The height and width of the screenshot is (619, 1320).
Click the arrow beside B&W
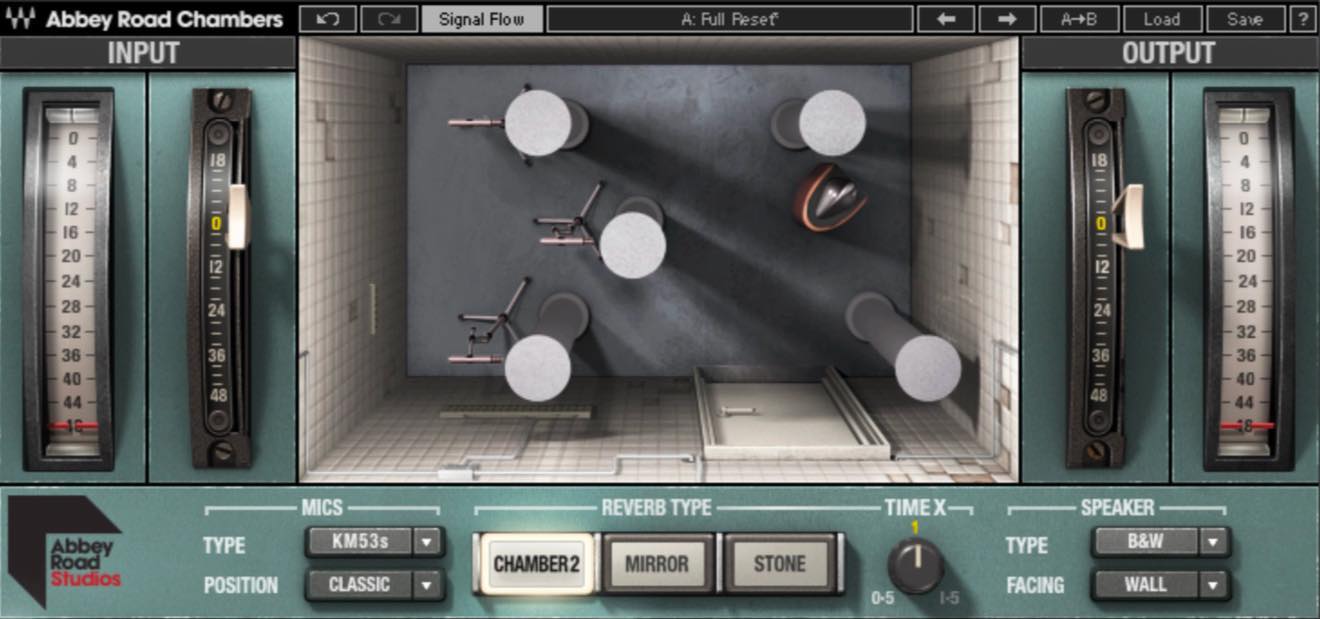(x=1214, y=542)
